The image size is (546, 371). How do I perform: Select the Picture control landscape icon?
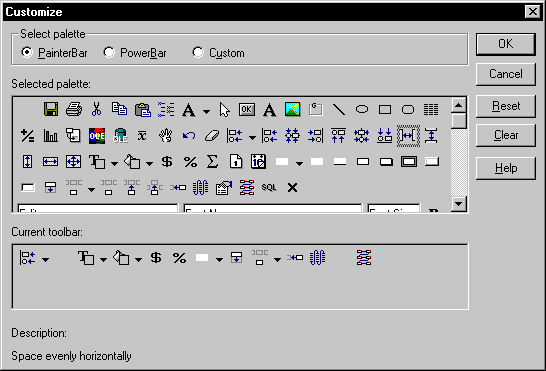(x=292, y=109)
